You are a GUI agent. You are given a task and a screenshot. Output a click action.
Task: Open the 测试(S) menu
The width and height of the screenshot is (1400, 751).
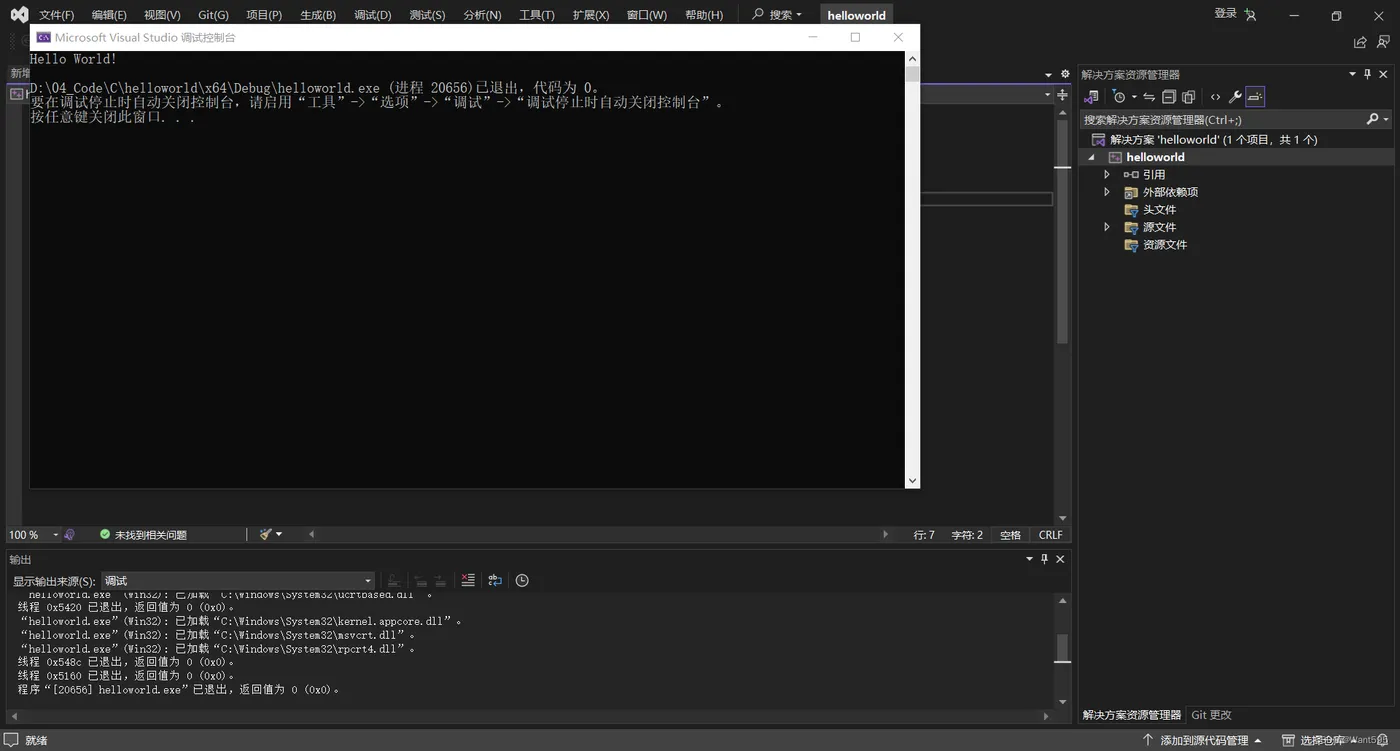(x=427, y=15)
